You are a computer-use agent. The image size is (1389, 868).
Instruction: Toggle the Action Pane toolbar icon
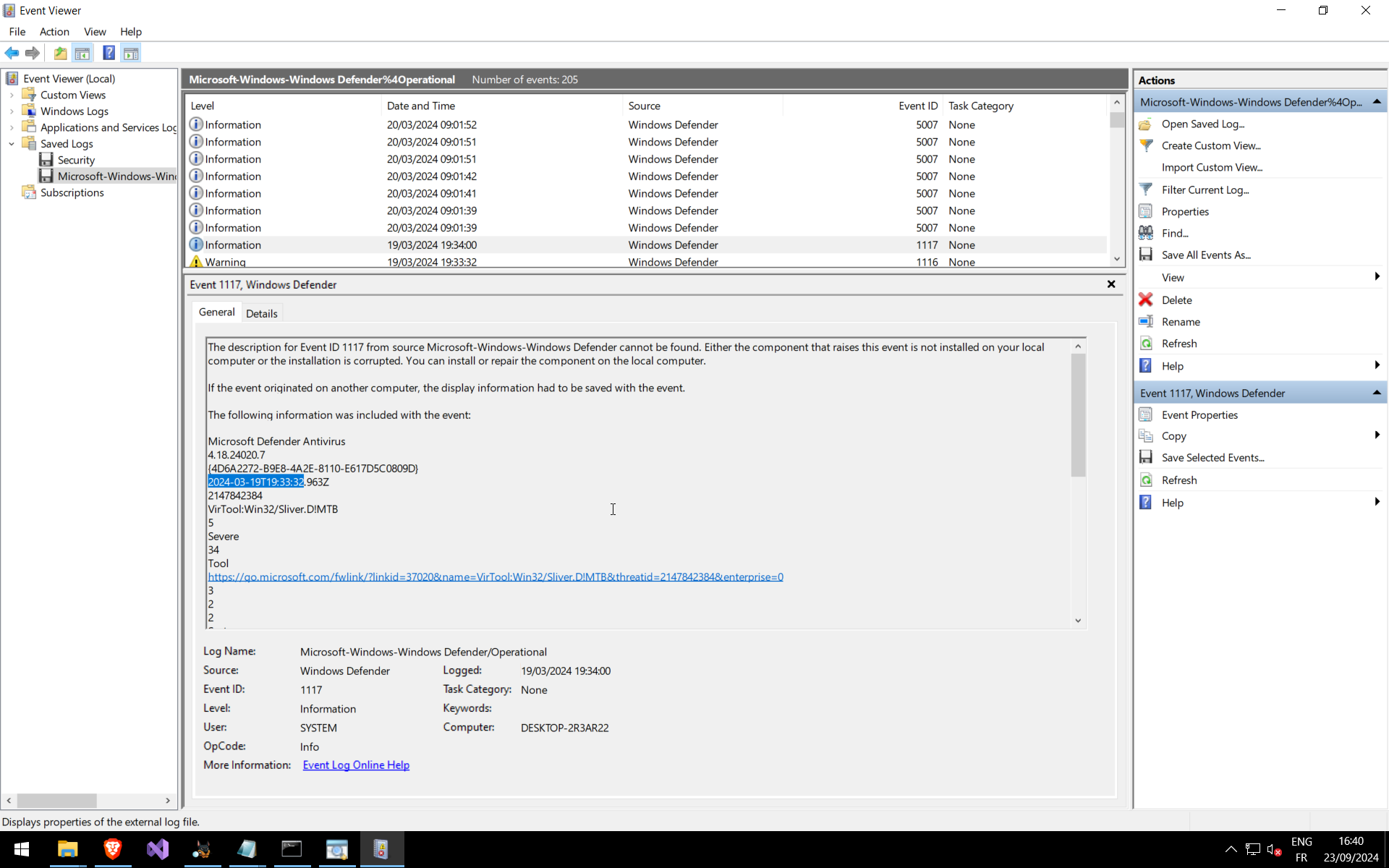coord(131,53)
